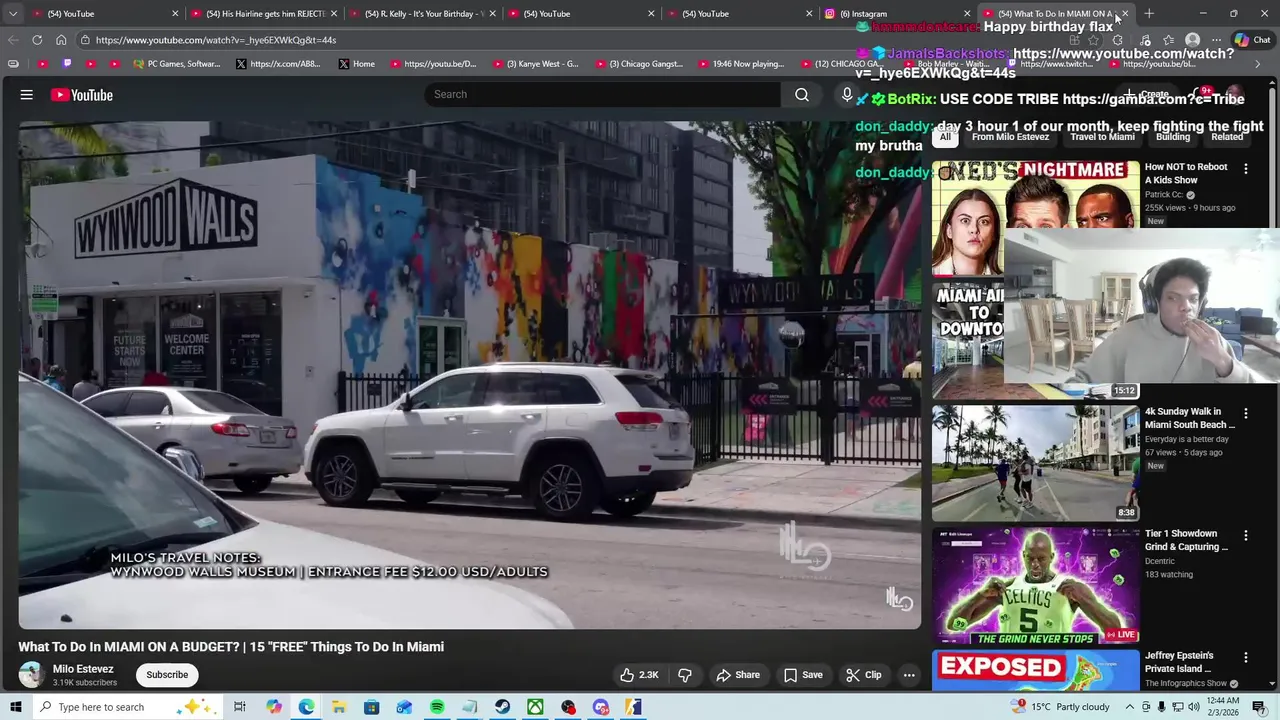Close the active 'What To Do In MIAMI' tab
This screenshot has width=1280, height=720.
click(1125, 14)
